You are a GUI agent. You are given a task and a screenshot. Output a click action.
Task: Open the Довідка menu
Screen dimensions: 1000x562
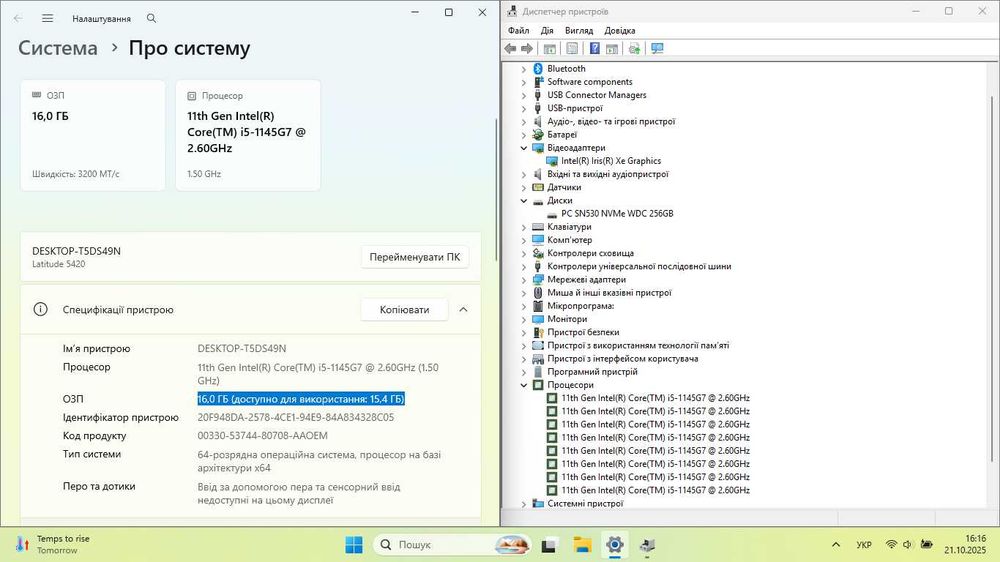tap(619, 31)
